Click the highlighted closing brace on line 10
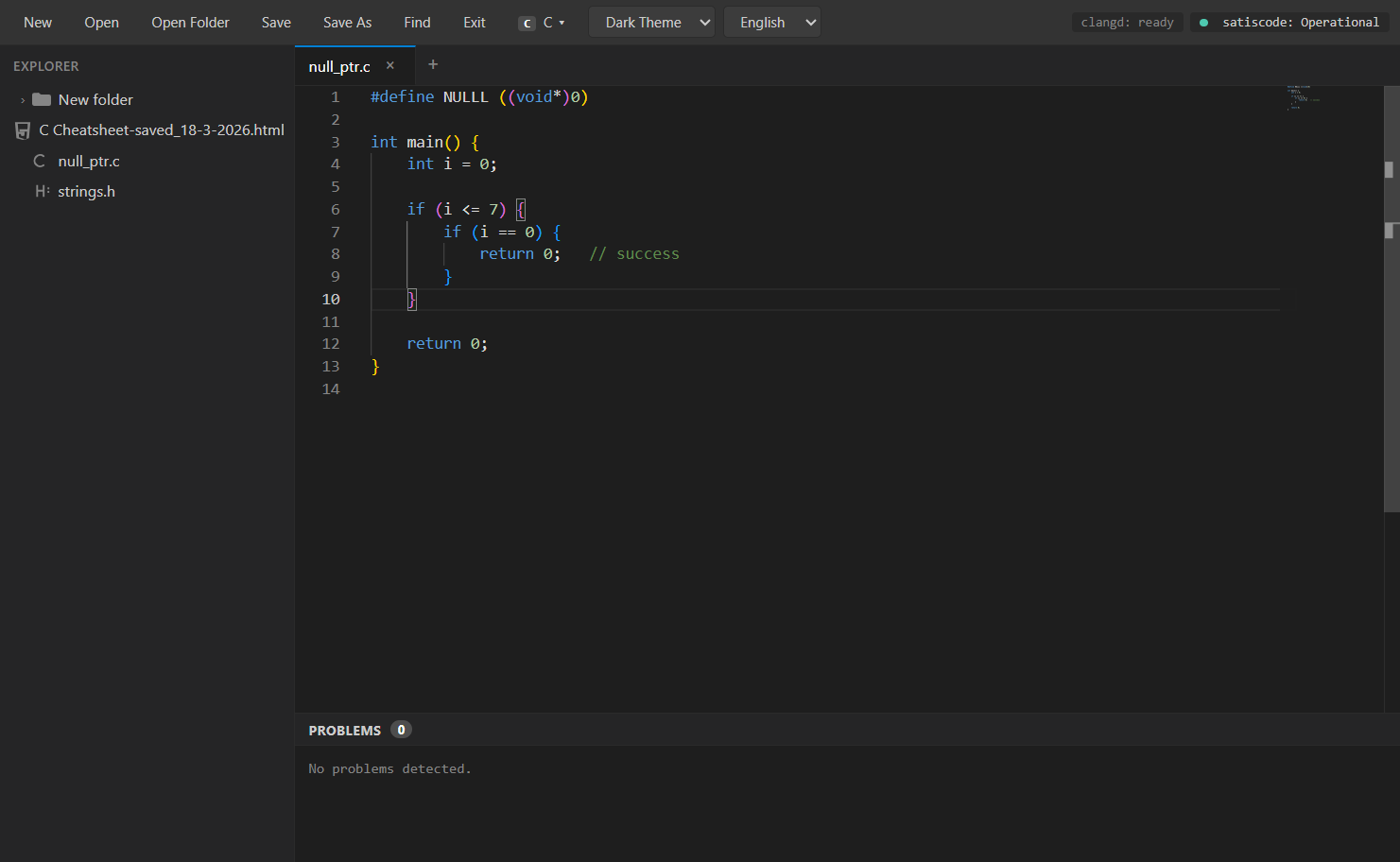Screen dimensions: 1400x862 point(411,300)
